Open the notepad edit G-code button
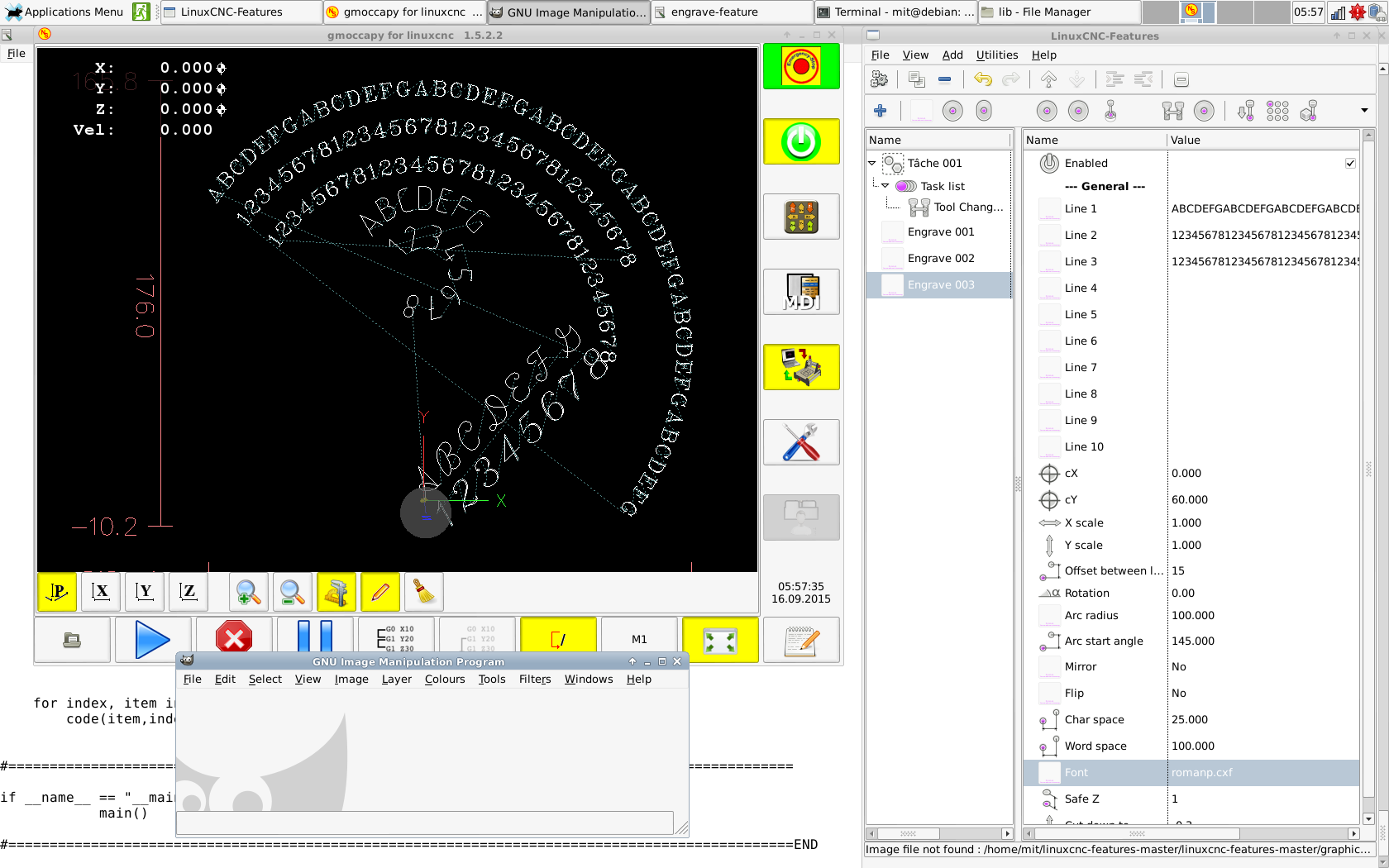The width and height of the screenshot is (1389, 868). [801, 640]
